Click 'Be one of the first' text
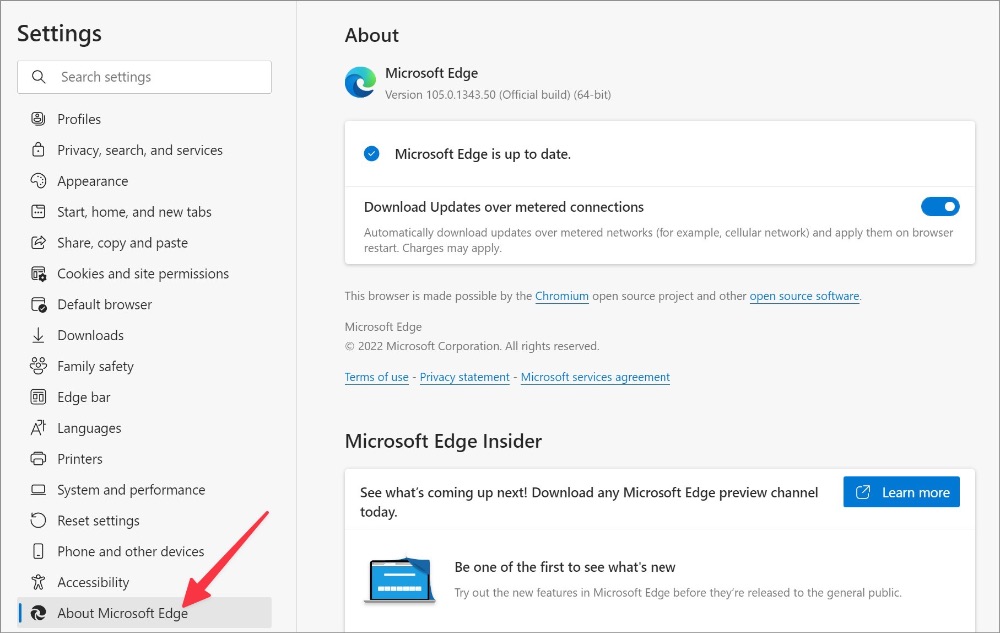Screen dimensions: 1000x633 point(564,567)
